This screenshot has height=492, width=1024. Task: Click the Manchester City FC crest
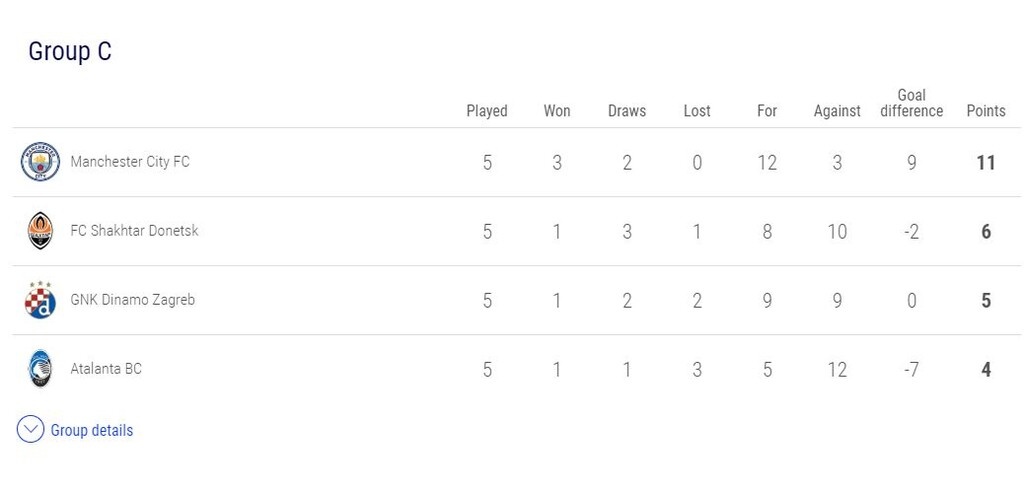[41, 162]
